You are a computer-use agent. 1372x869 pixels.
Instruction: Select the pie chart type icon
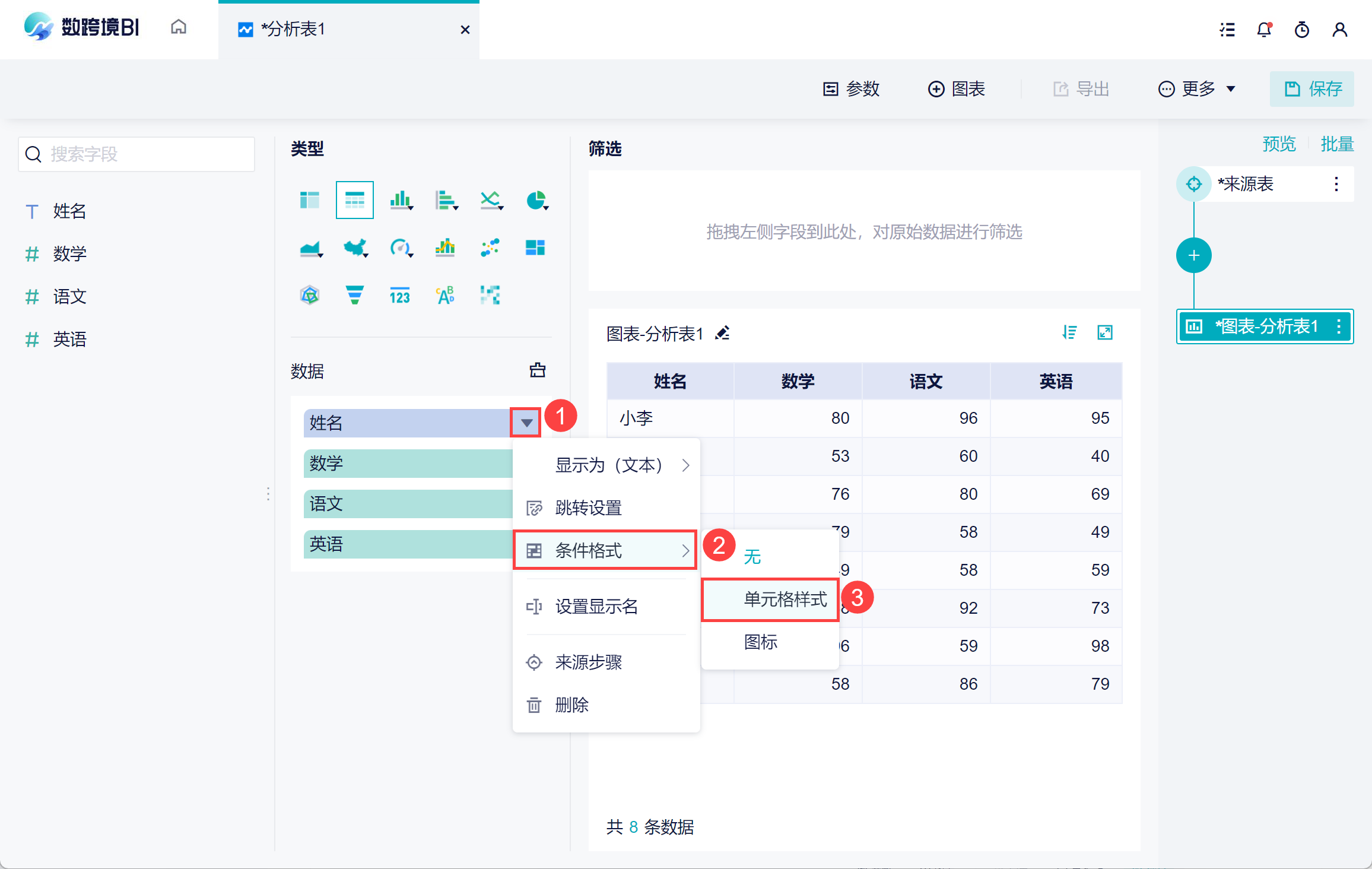[536, 200]
